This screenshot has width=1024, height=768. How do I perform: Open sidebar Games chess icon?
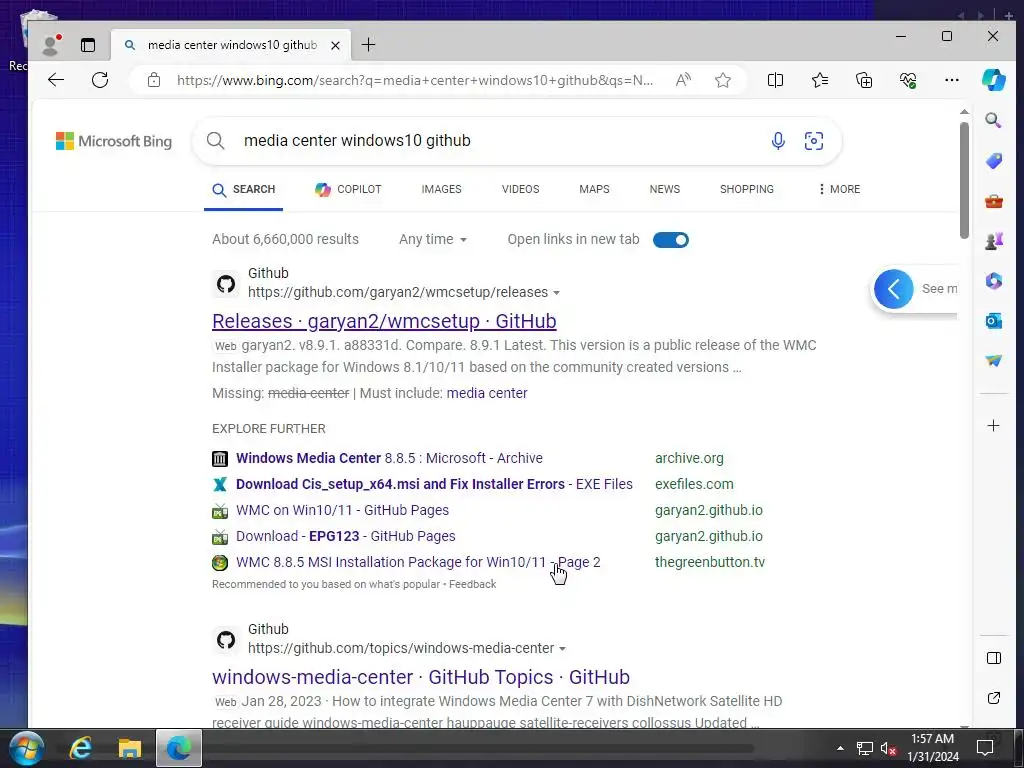pos(993,241)
